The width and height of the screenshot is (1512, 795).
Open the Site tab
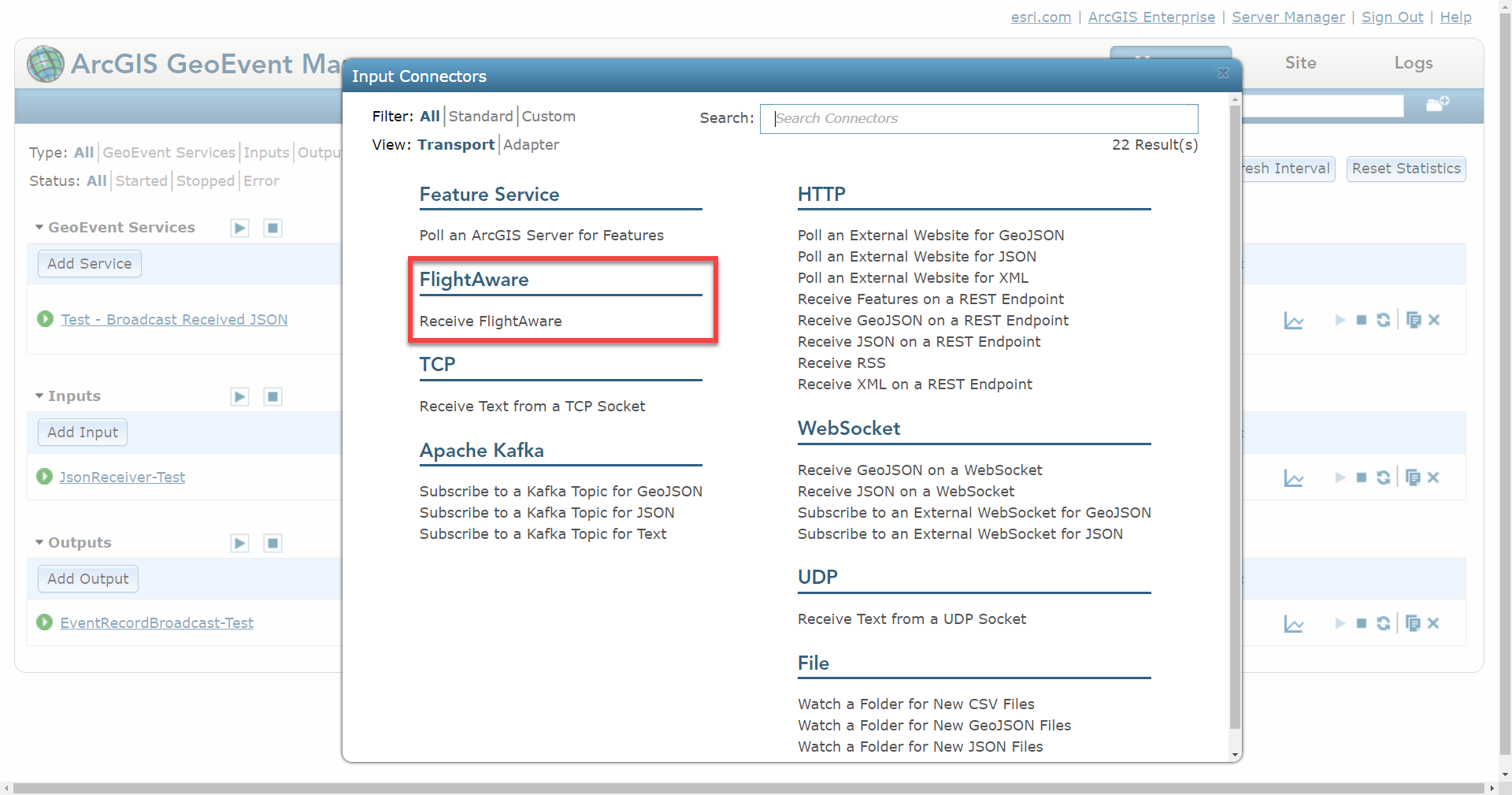[x=1300, y=63]
